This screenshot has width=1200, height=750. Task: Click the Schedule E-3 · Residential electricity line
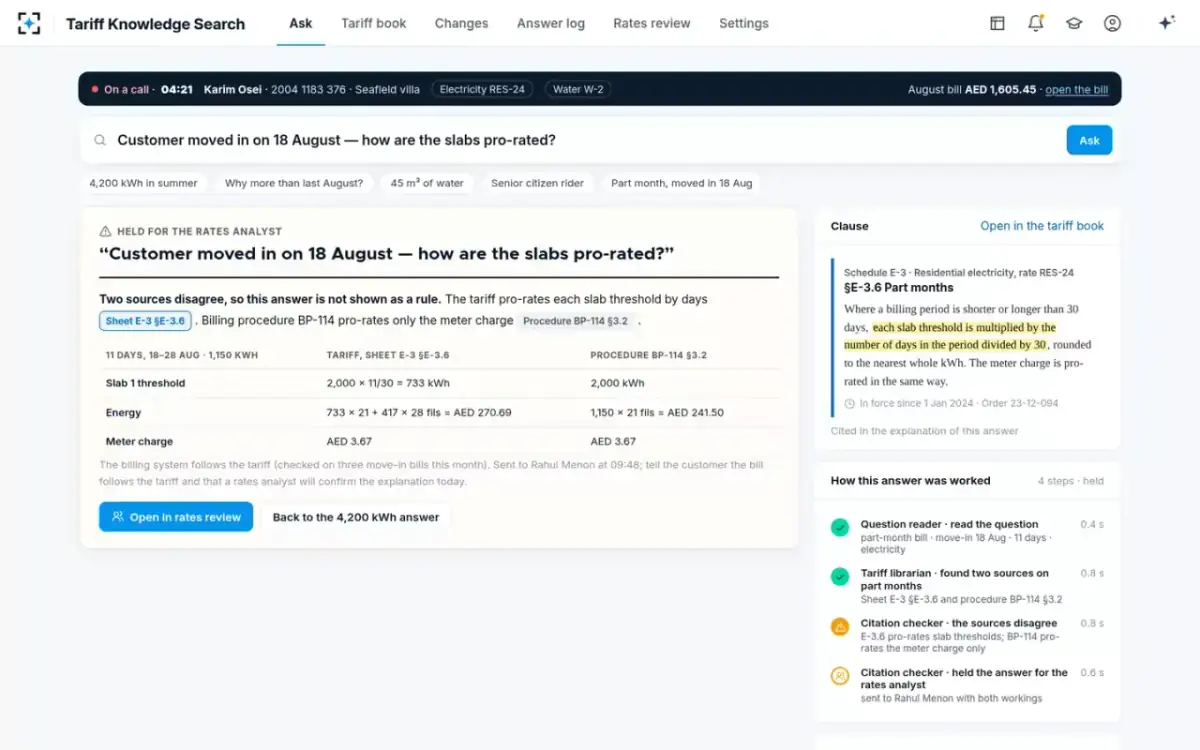[958, 272]
